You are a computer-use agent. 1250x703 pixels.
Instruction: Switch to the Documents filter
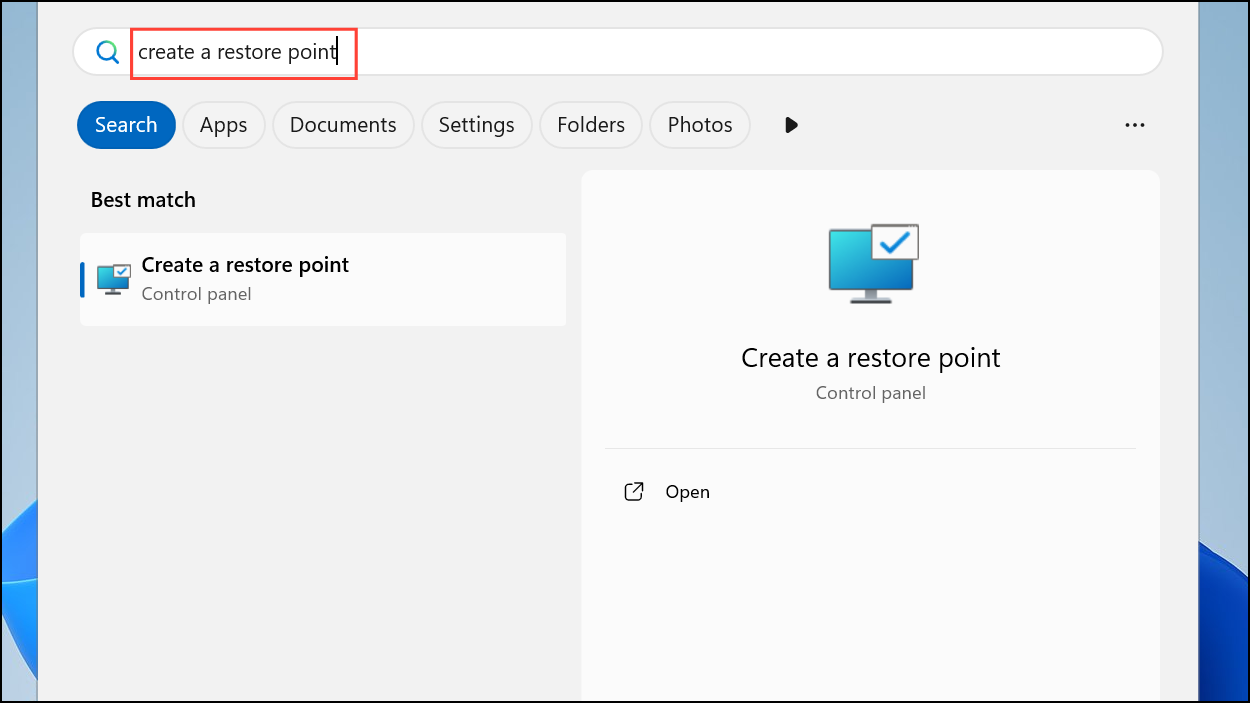tap(343, 125)
